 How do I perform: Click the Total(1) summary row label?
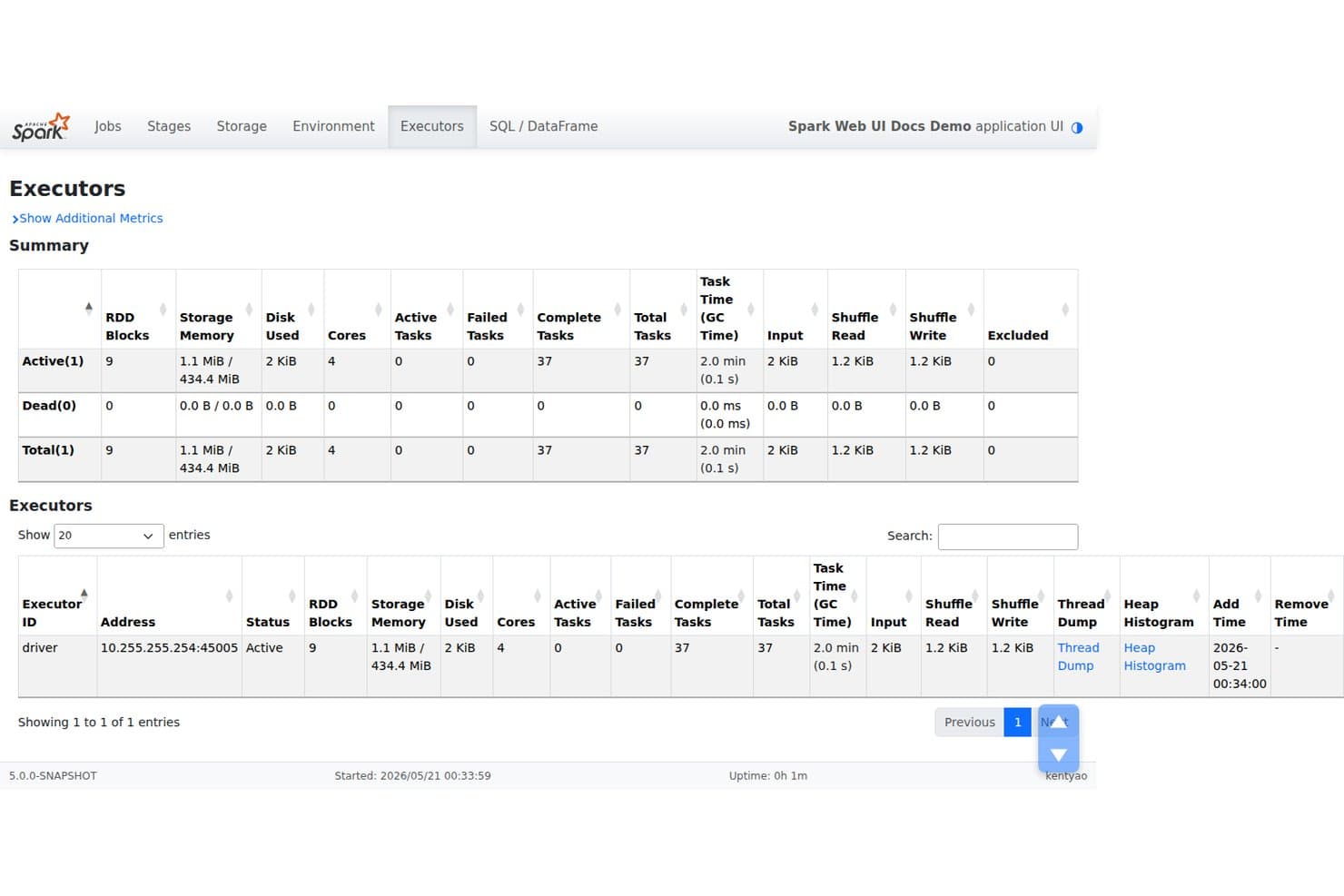(x=48, y=450)
